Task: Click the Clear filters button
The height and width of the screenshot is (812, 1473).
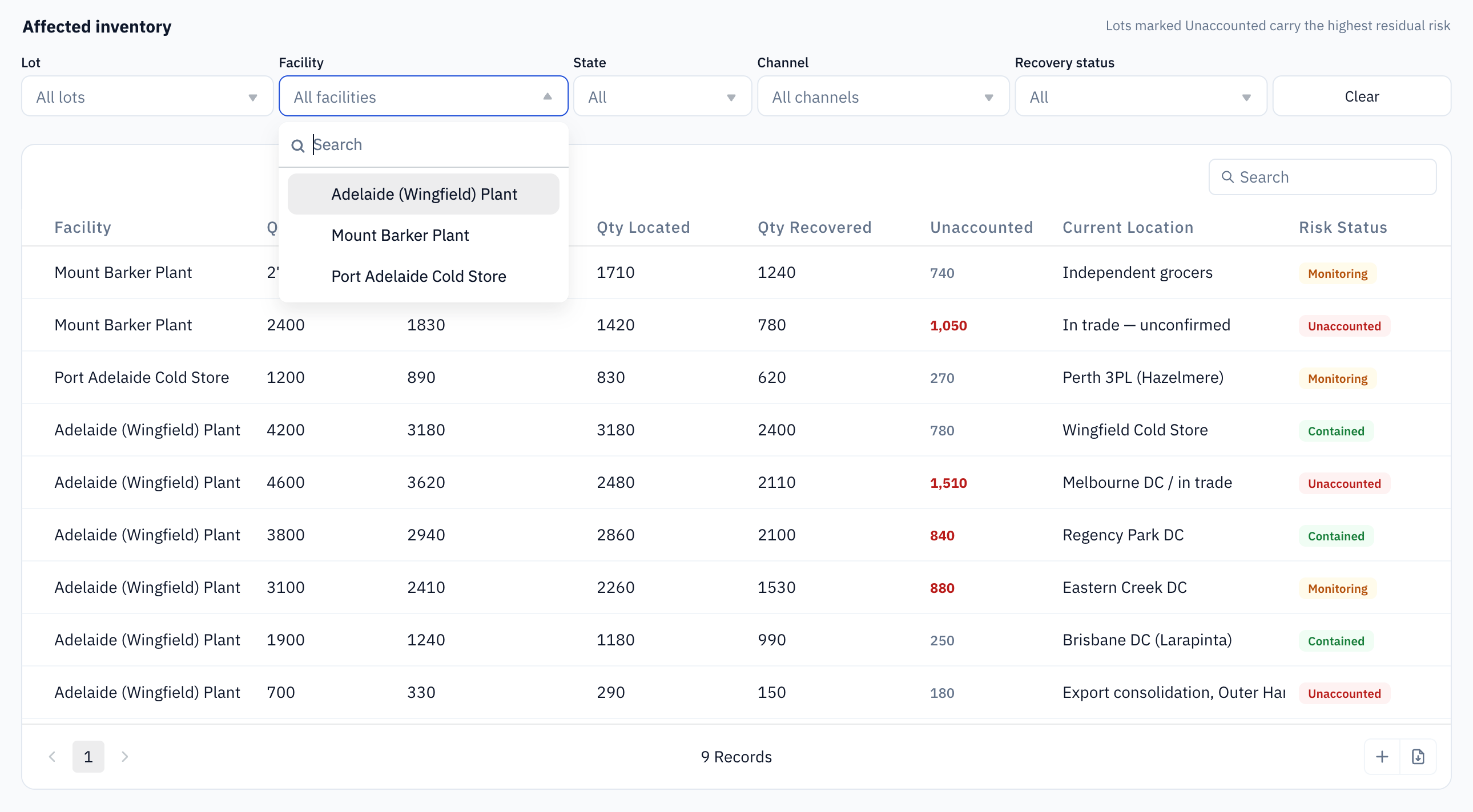Action: (1362, 96)
